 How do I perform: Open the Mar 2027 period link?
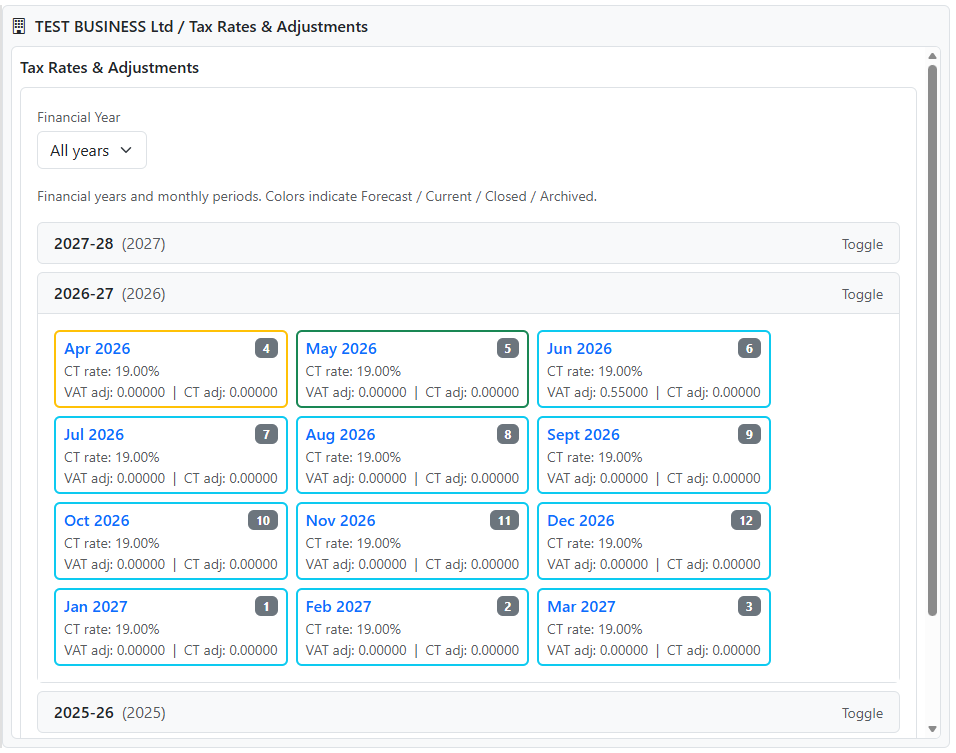point(581,607)
